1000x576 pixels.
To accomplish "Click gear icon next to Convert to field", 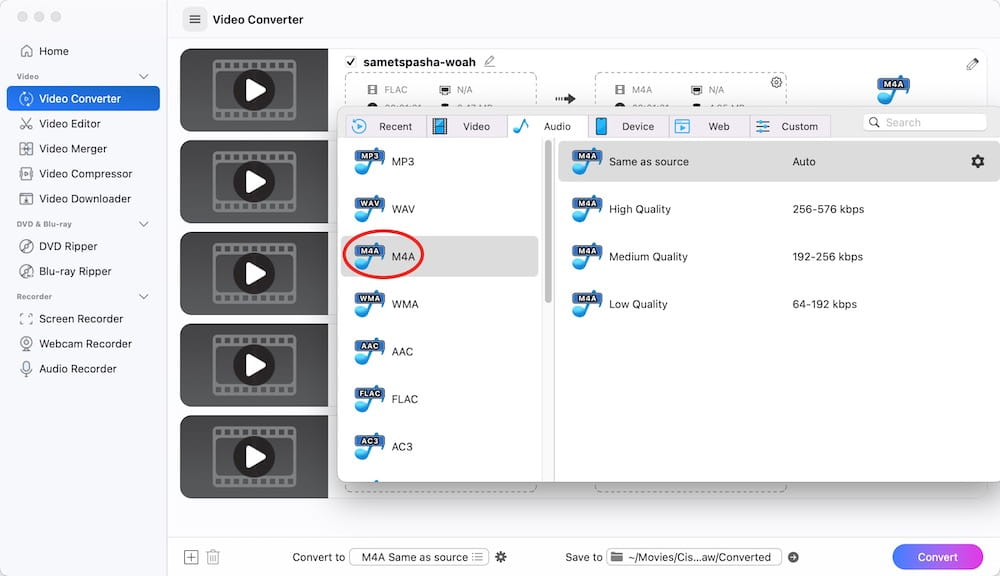I will [501, 557].
